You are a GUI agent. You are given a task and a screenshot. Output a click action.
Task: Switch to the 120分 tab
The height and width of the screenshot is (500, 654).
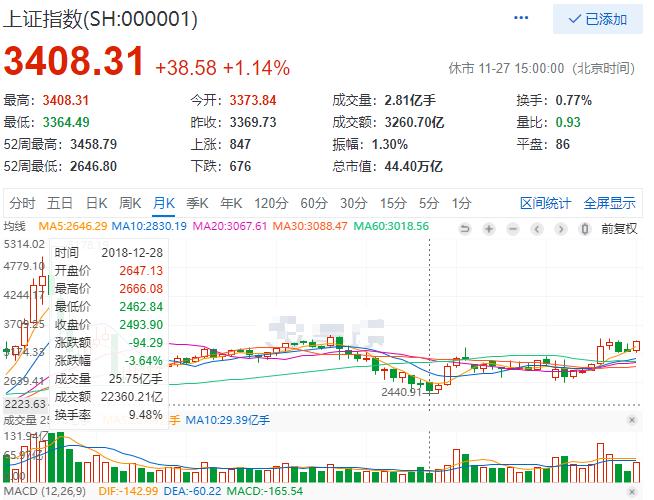pyautogui.click(x=271, y=203)
